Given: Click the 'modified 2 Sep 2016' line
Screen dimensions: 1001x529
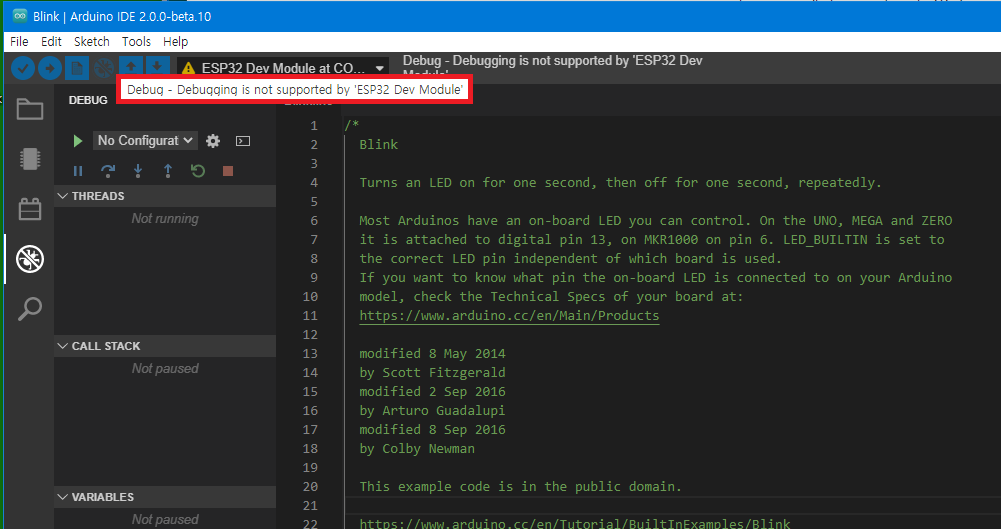Looking at the screenshot, I should [432, 392].
